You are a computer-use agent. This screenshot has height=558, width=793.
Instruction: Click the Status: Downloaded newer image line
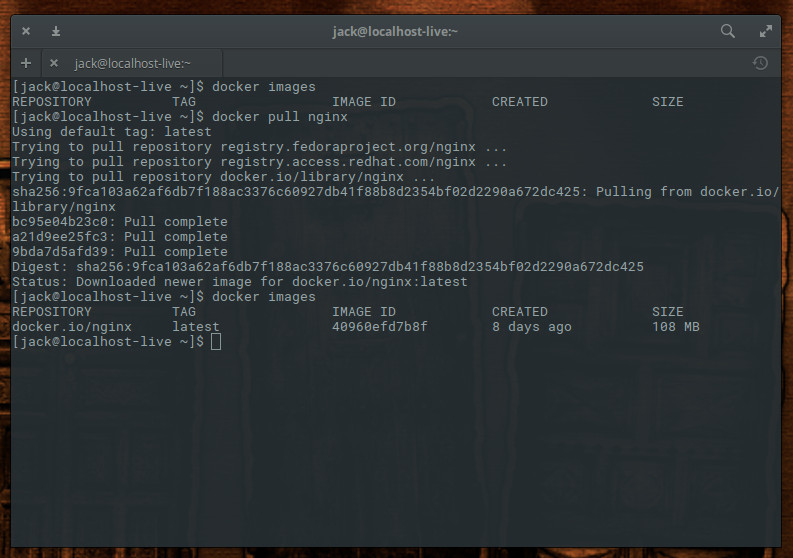coord(239,282)
